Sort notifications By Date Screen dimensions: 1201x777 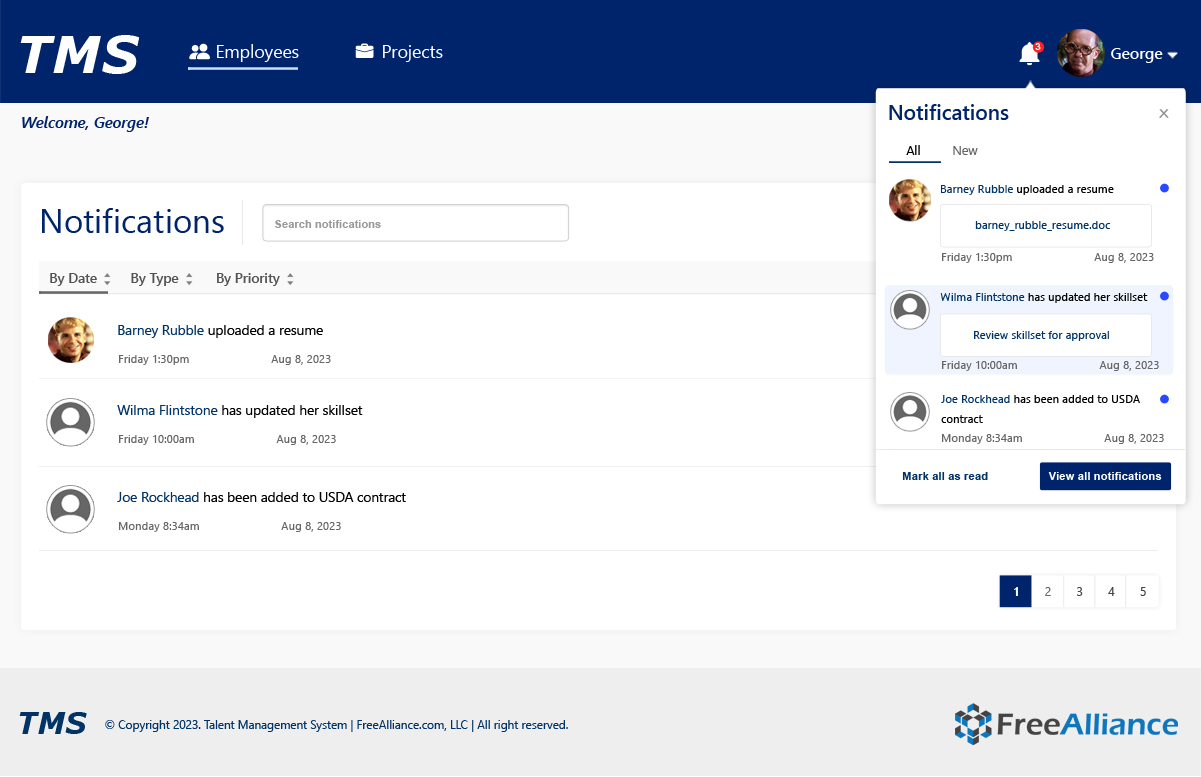tap(79, 279)
